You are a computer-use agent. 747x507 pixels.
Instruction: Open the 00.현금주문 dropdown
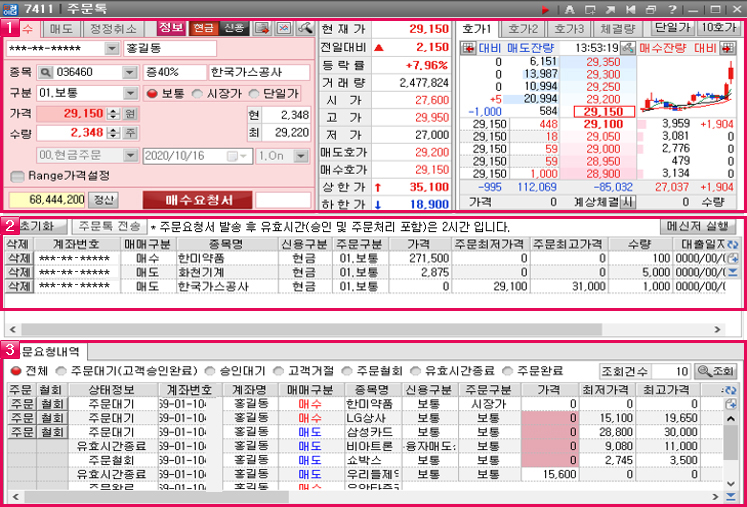coord(130,156)
